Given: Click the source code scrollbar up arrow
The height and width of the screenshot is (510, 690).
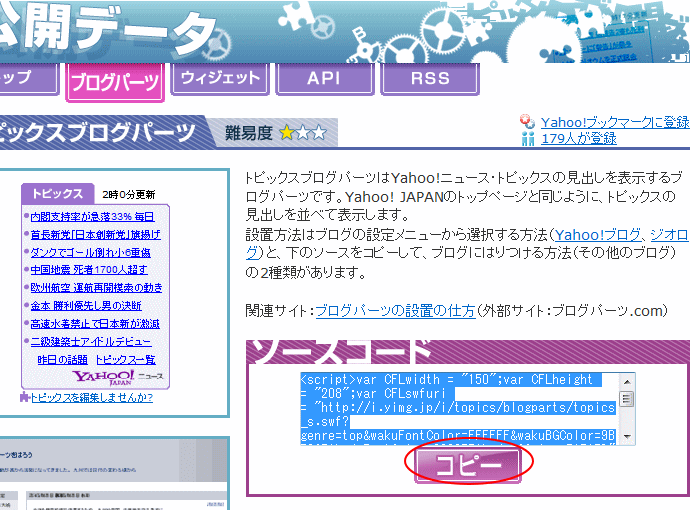Looking at the screenshot, I should pos(627,382).
